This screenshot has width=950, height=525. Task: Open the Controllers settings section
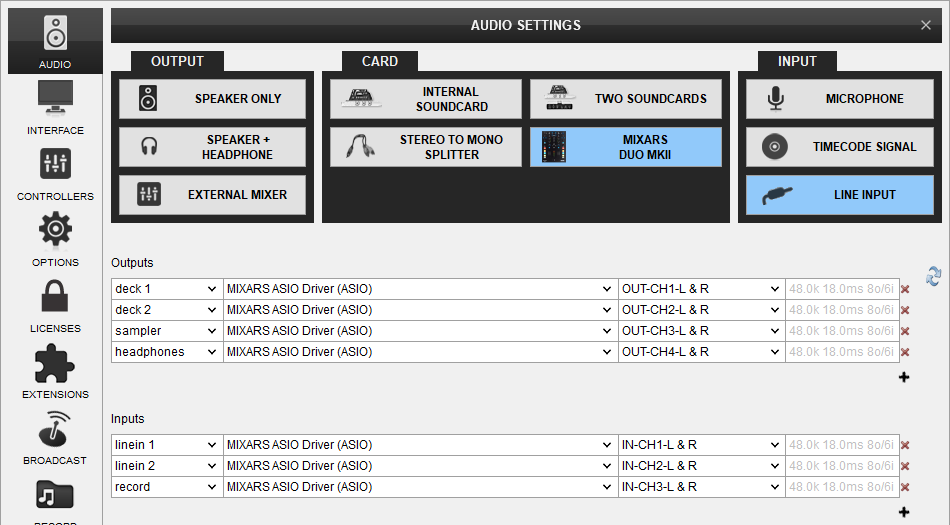55,173
